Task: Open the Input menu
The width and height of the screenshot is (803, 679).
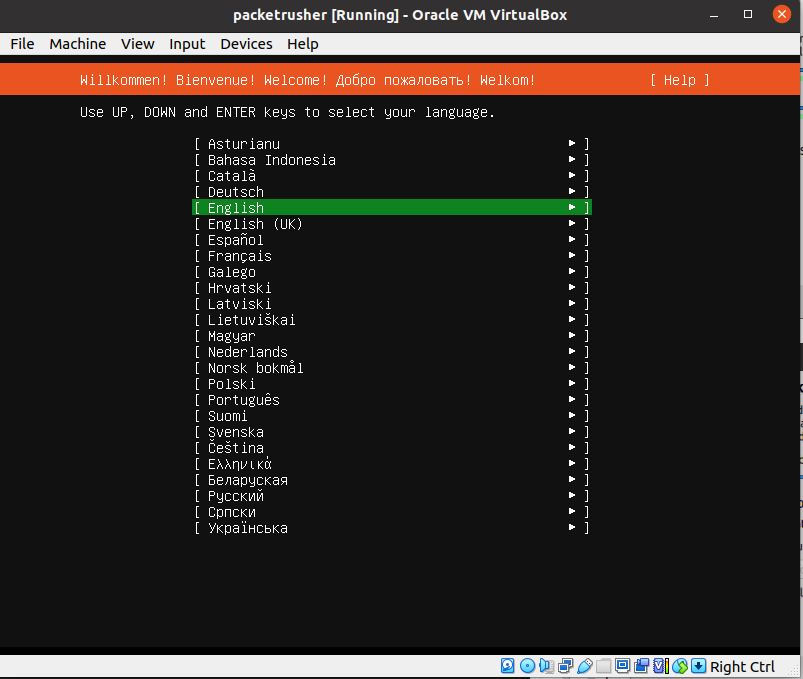Action: pyautogui.click(x=187, y=44)
